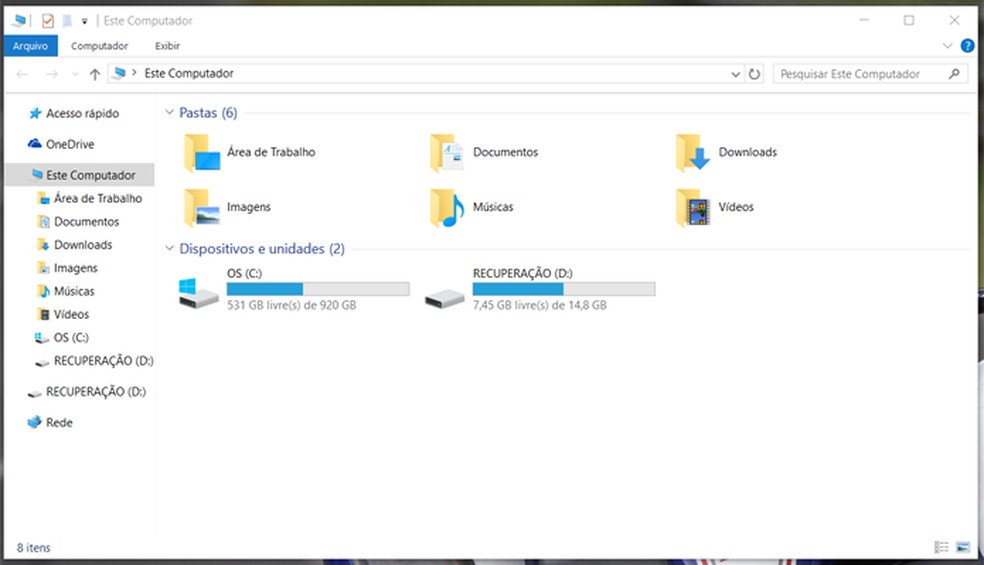
Task: Open the Exibir ribbon tab
Action: tap(168, 46)
